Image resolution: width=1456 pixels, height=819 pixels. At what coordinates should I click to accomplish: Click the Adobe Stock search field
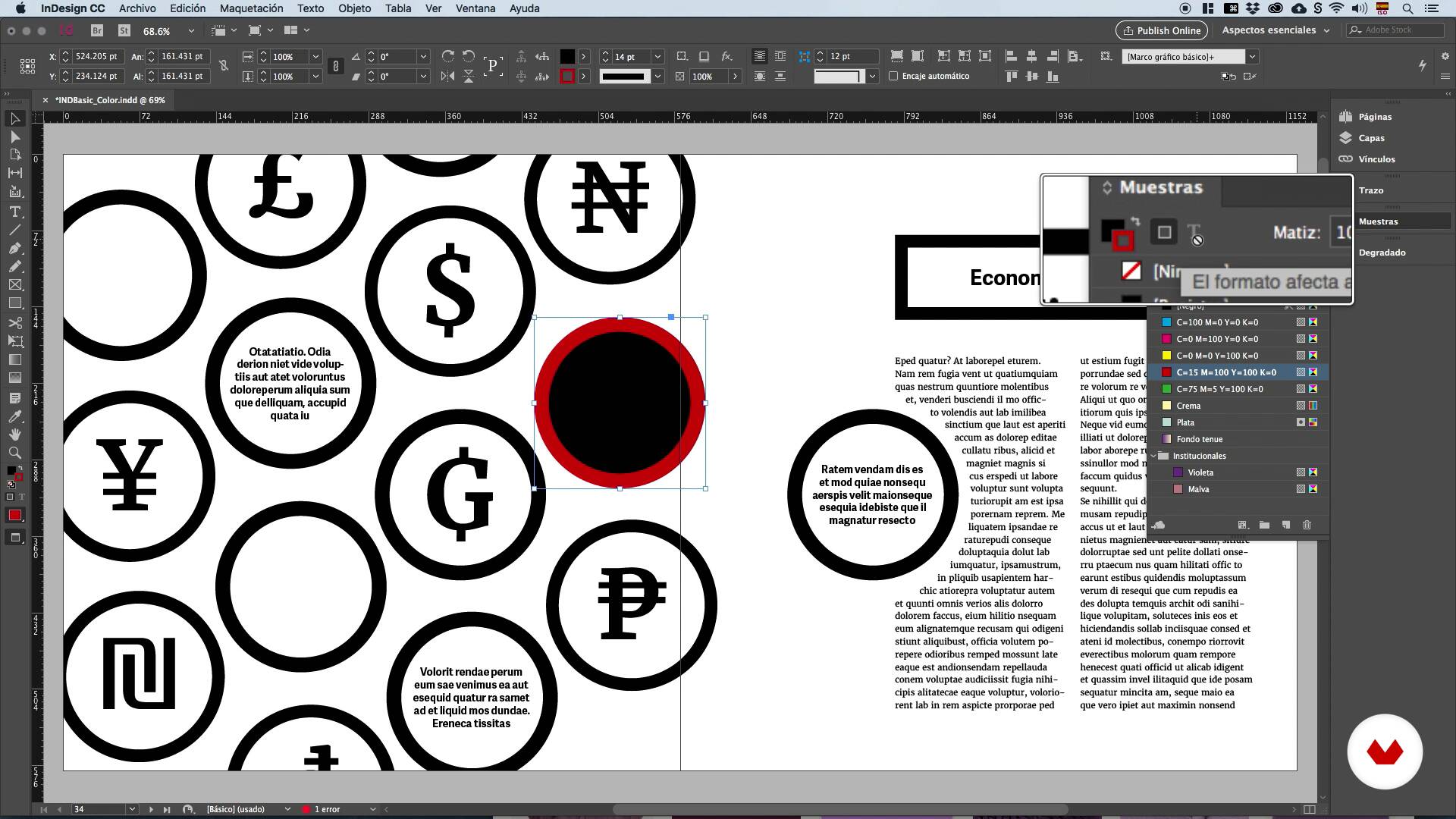tap(1395, 30)
